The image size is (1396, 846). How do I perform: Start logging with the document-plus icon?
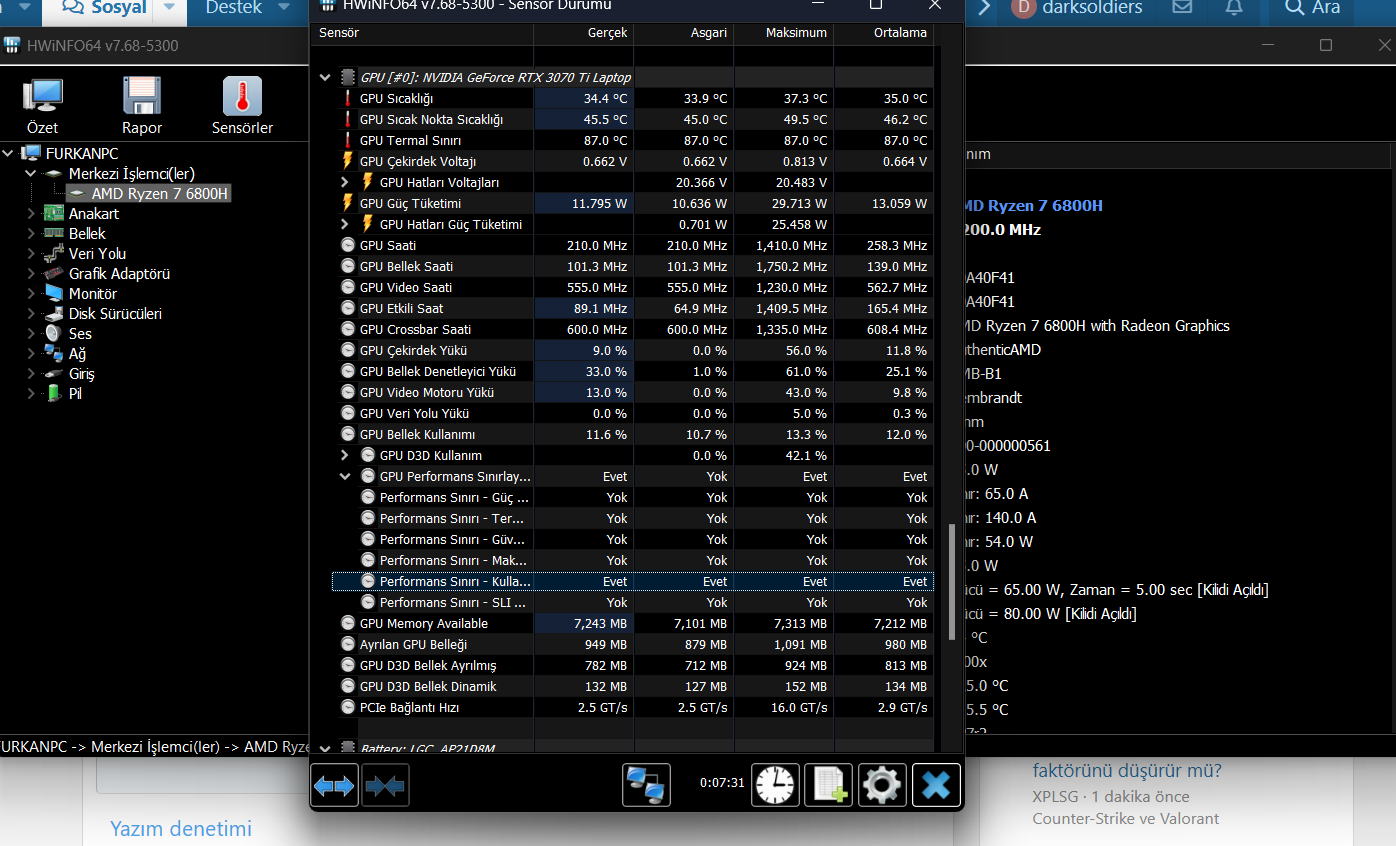[x=828, y=785]
